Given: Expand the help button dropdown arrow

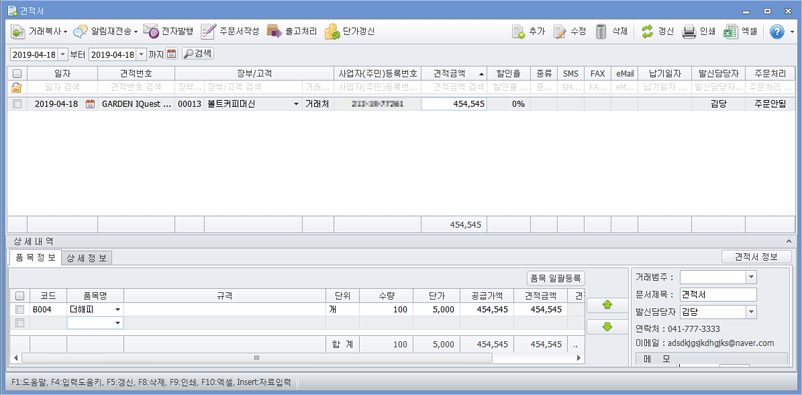Looking at the screenshot, I should 792,32.
